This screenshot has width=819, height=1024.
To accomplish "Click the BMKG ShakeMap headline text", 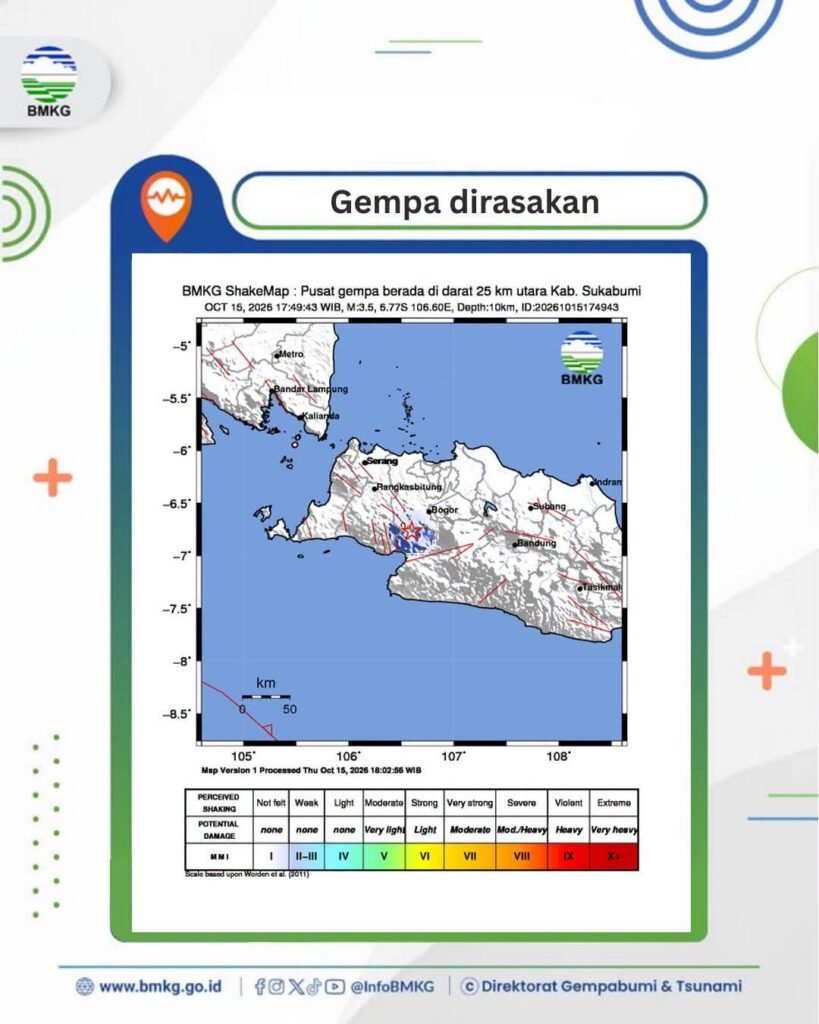I will (411, 291).
